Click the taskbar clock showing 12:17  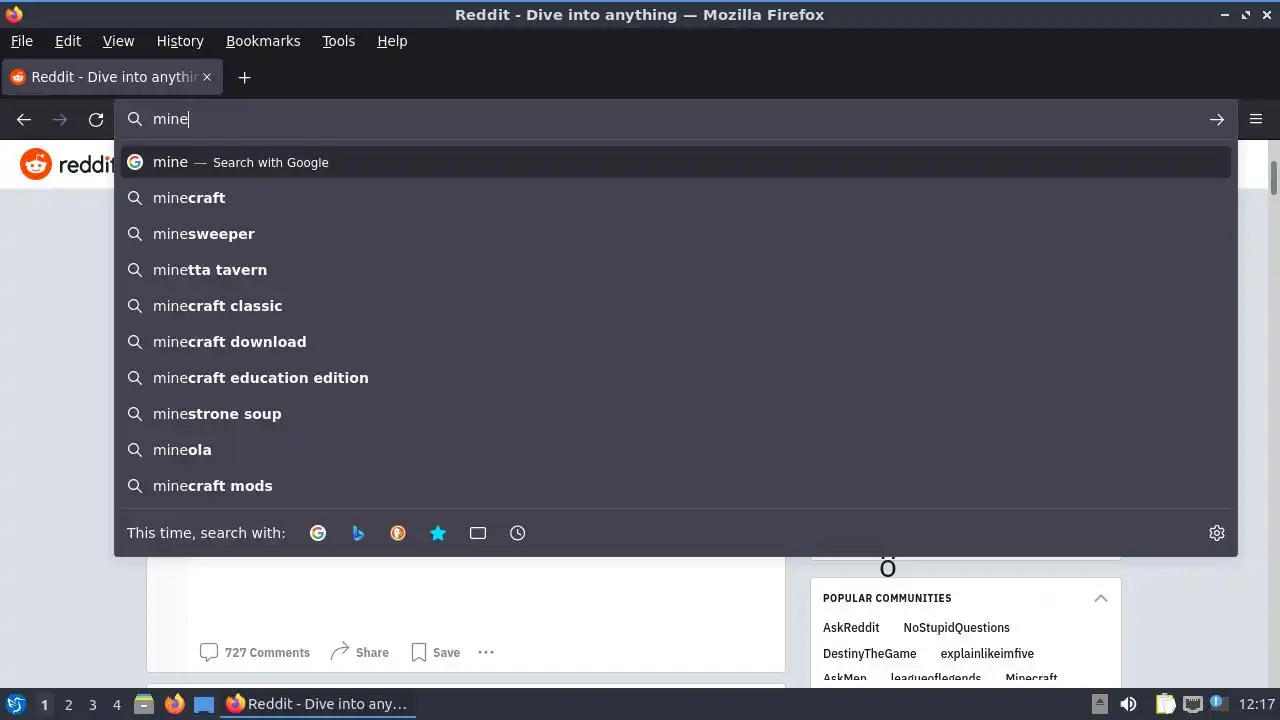pyautogui.click(x=1256, y=704)
